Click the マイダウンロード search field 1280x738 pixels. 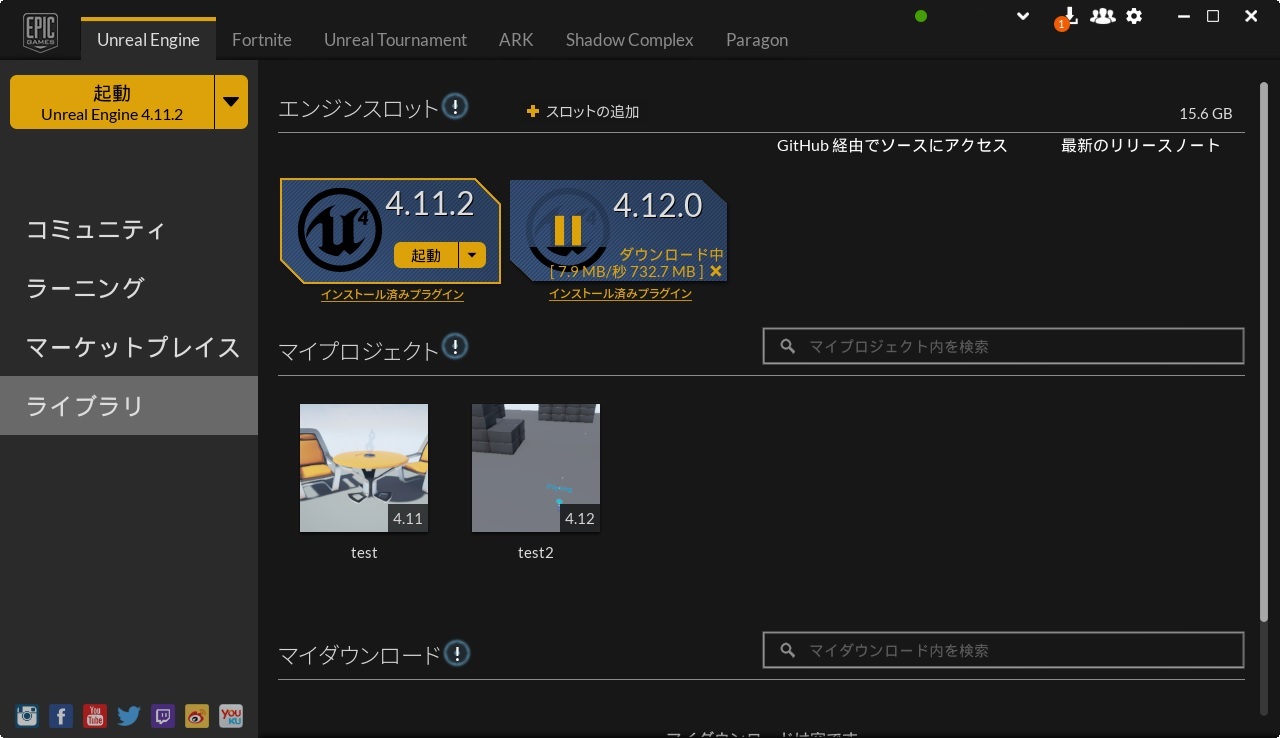pyautogui.click(x=1003, y=650)
